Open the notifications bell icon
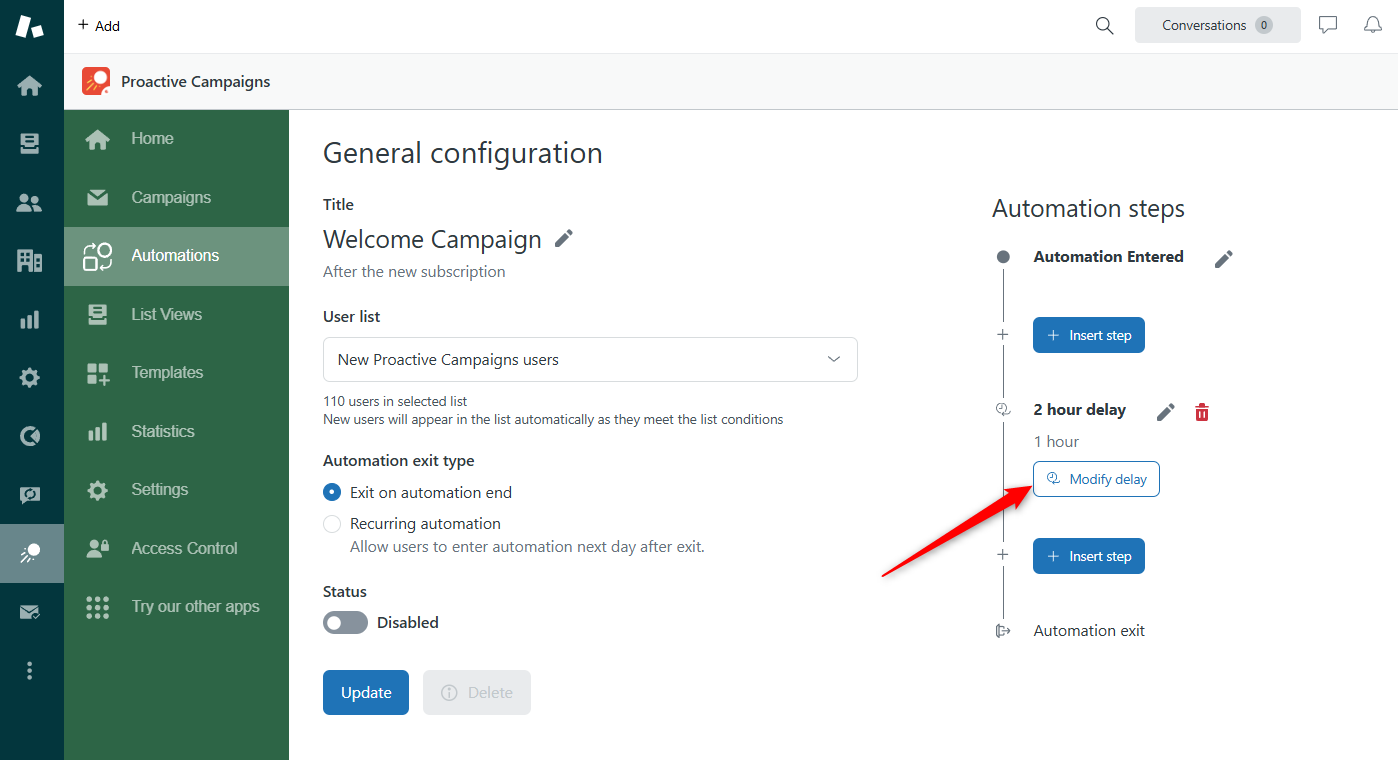 1373,25
